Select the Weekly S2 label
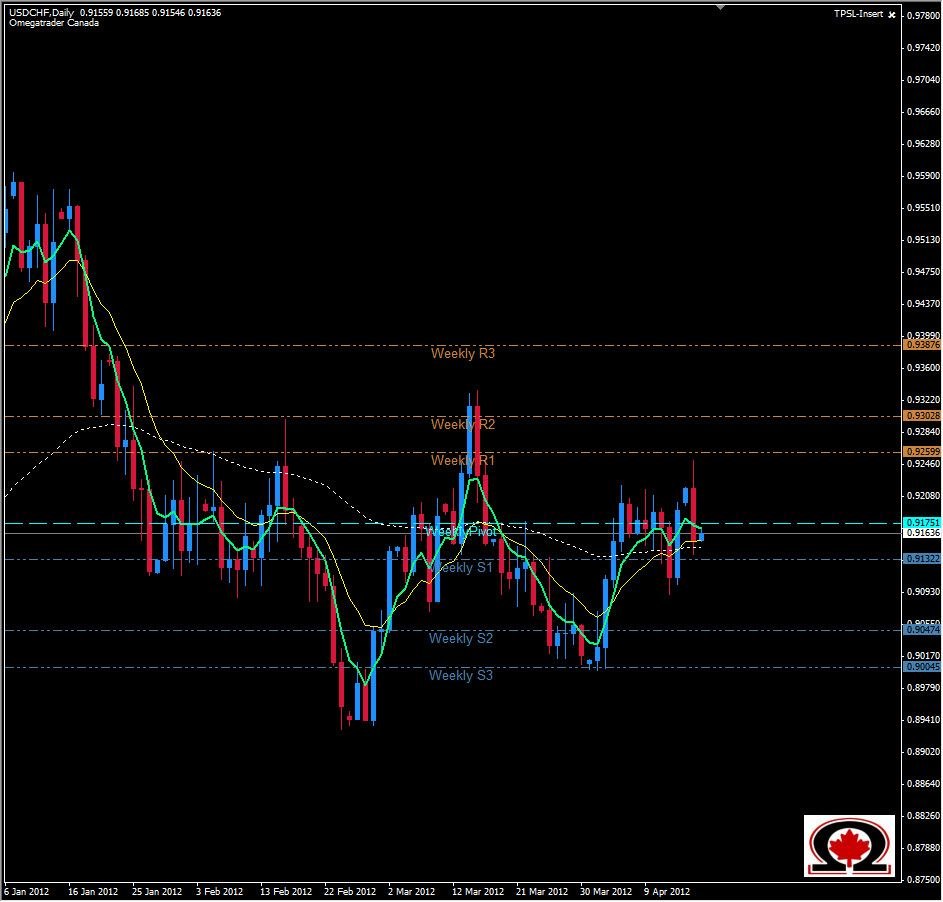 tap(463, 638)
